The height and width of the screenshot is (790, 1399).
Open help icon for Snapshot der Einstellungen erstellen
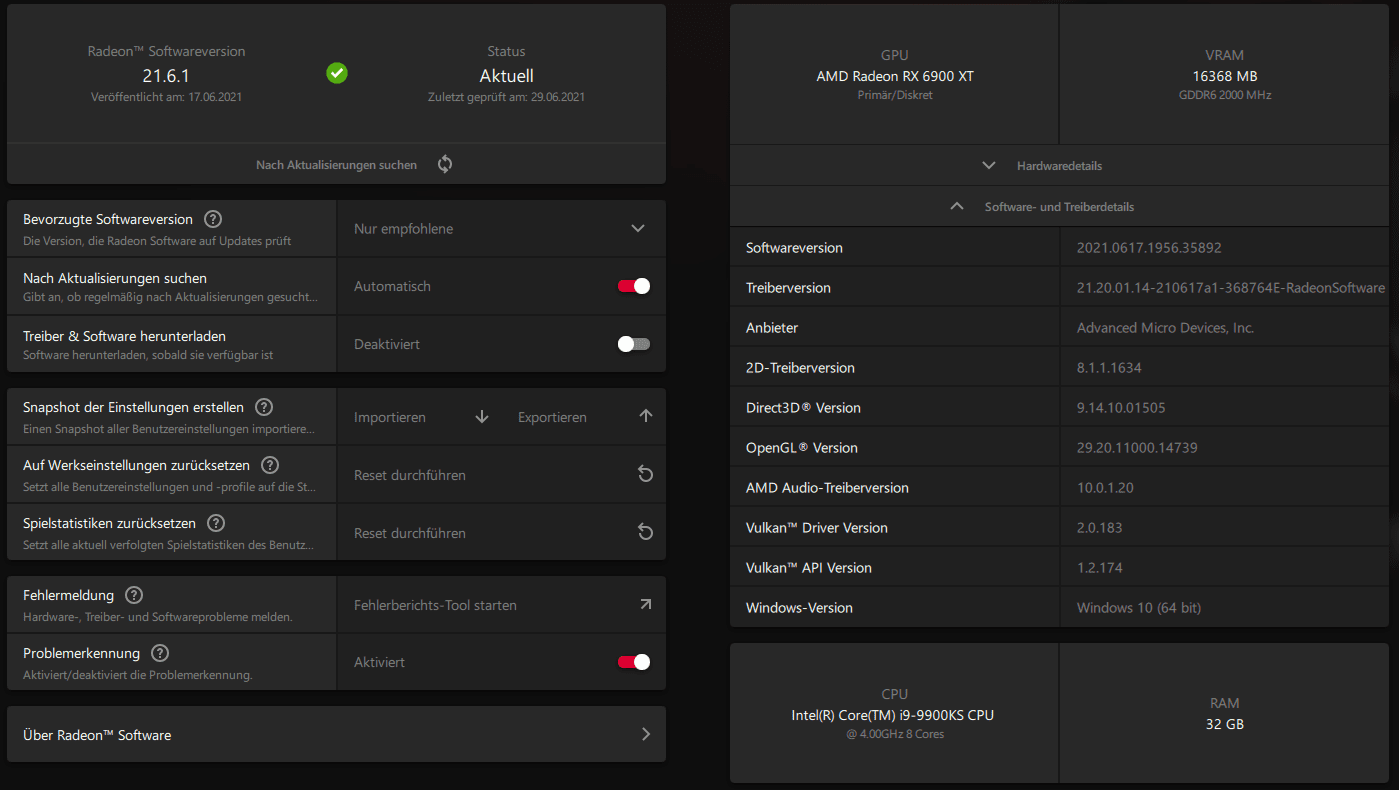264,407
